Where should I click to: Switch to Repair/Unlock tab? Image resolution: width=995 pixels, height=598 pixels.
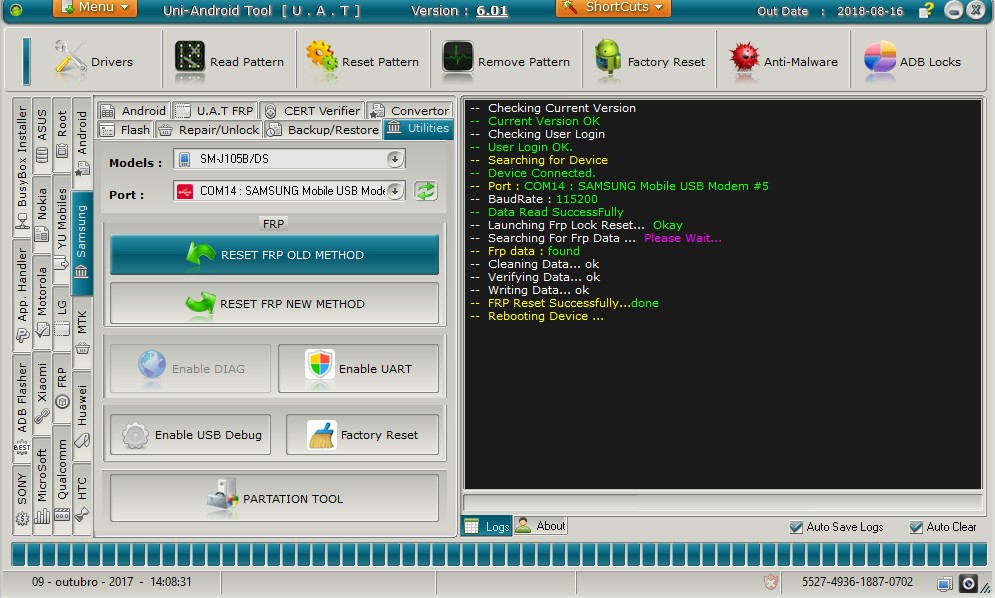(x=209, y=130)
